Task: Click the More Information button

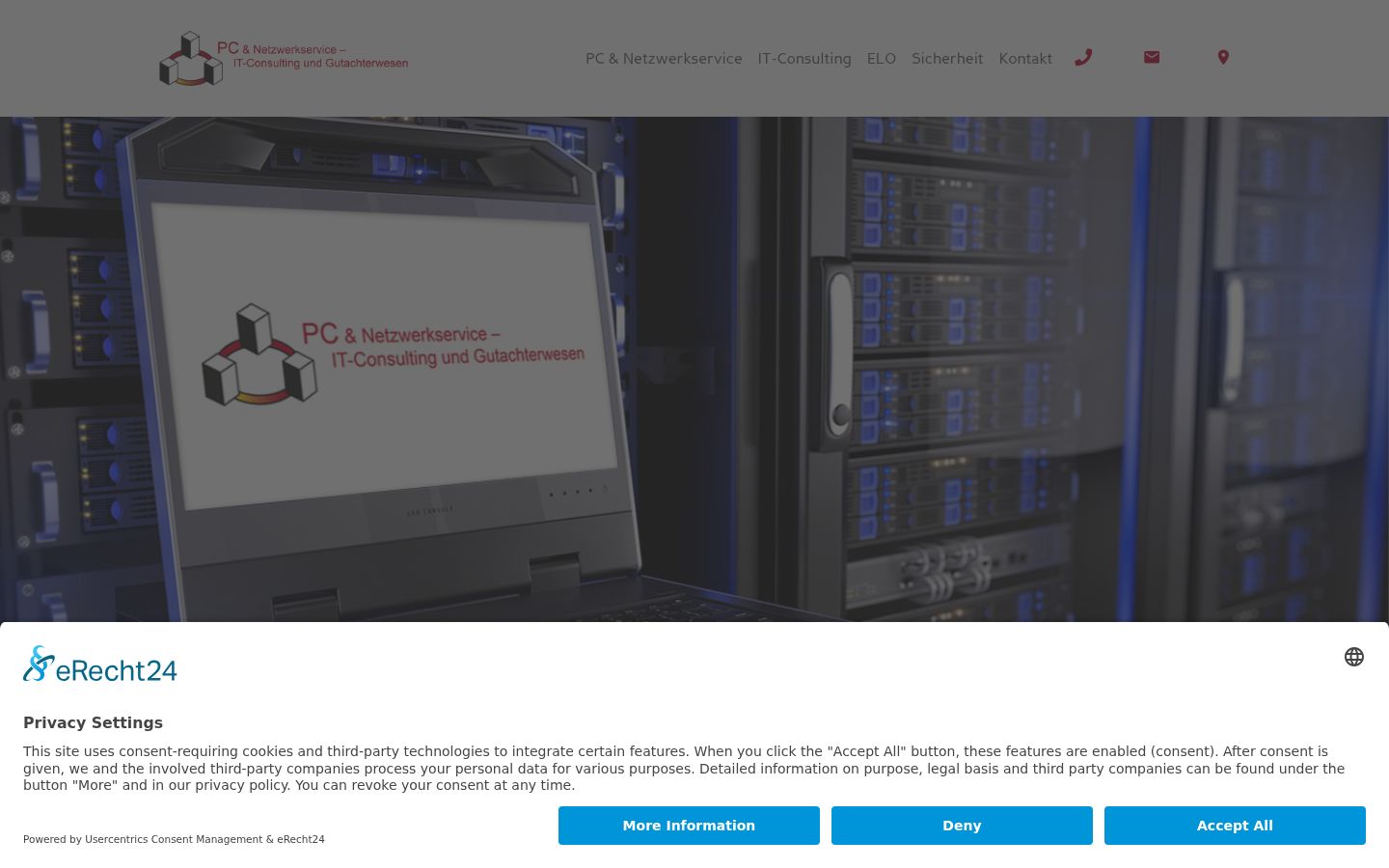Action: click(x=689, y=826)
